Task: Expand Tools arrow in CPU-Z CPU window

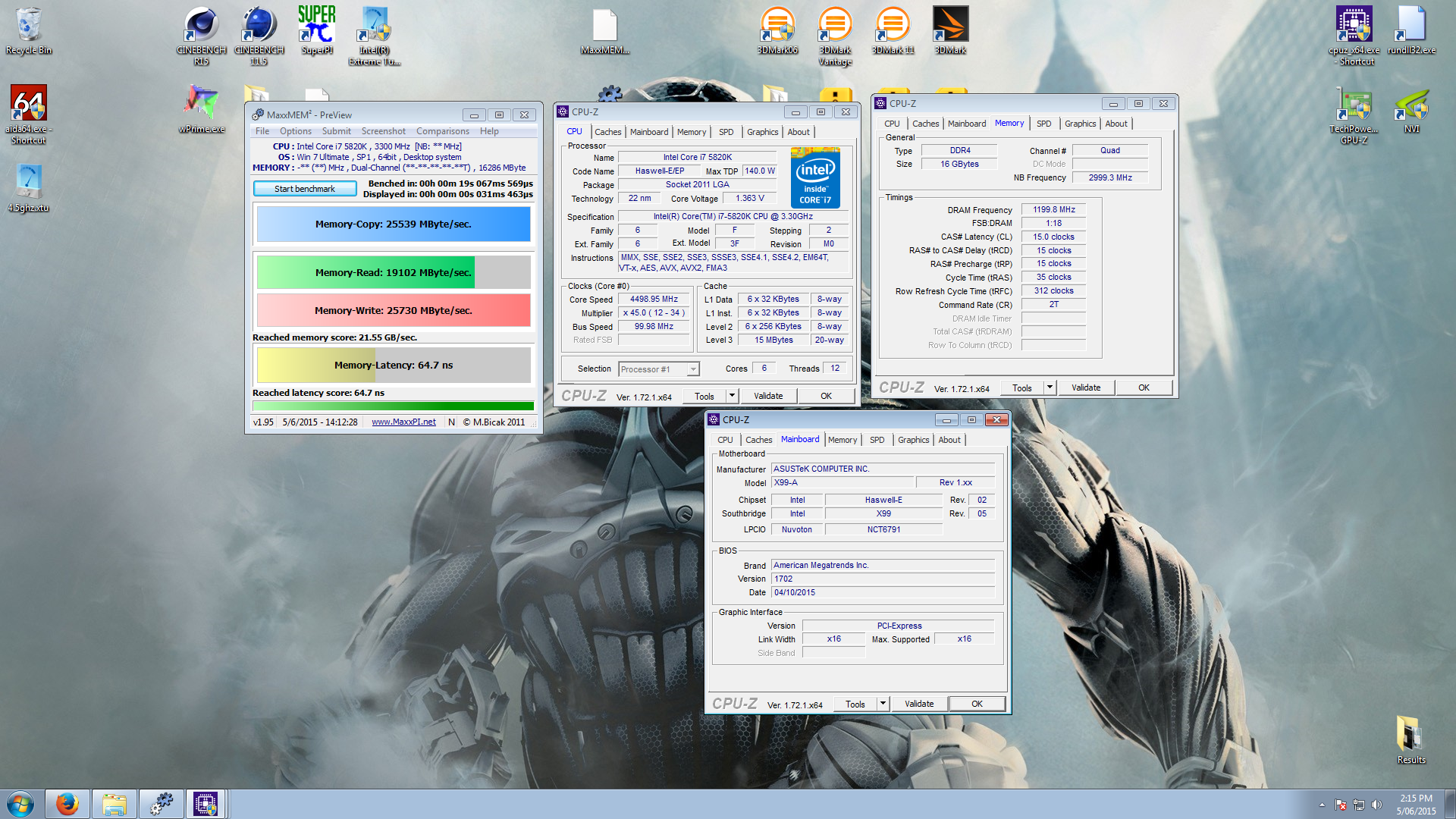Action: click(x=732, y=396)
